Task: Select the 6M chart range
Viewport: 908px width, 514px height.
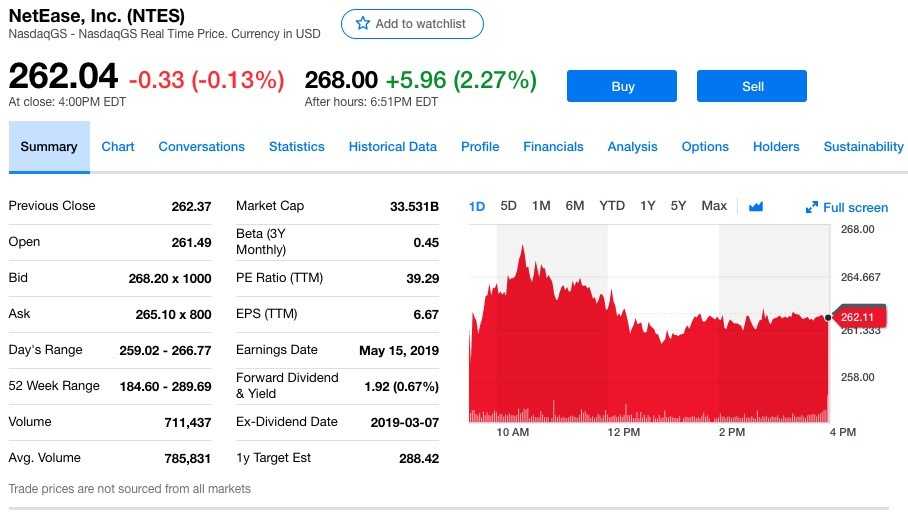Action: click(574, 206)
